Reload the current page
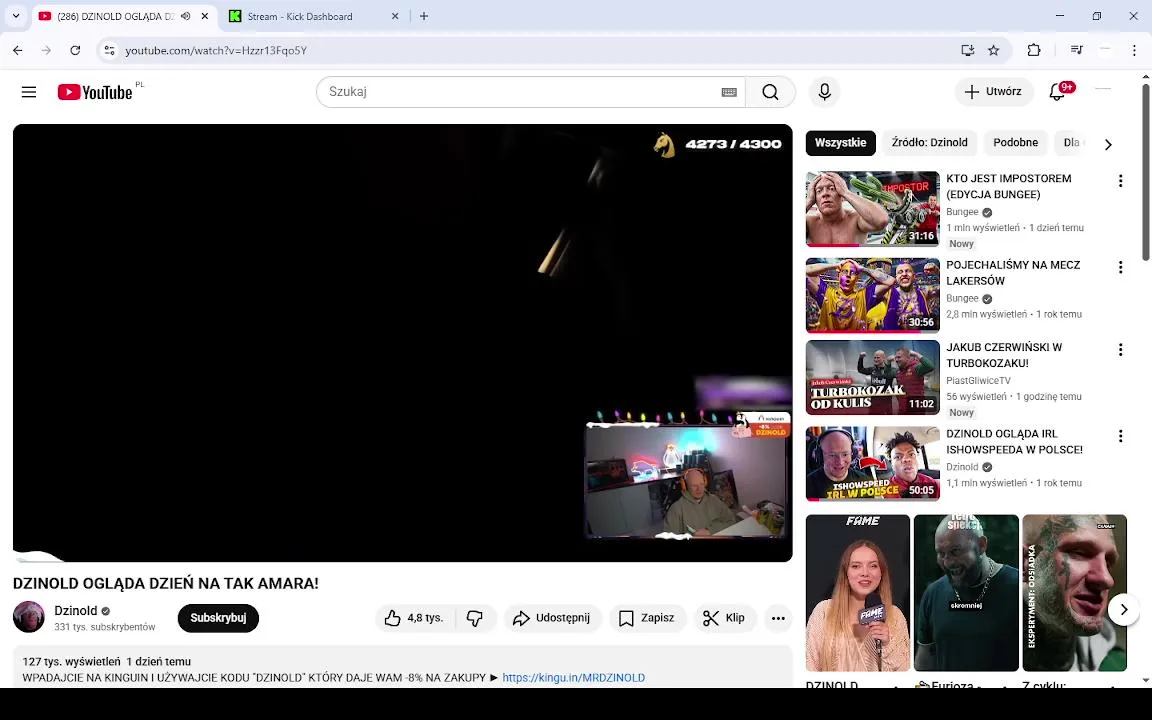Screen dimensions: 1152x720 tap(75, 50)
